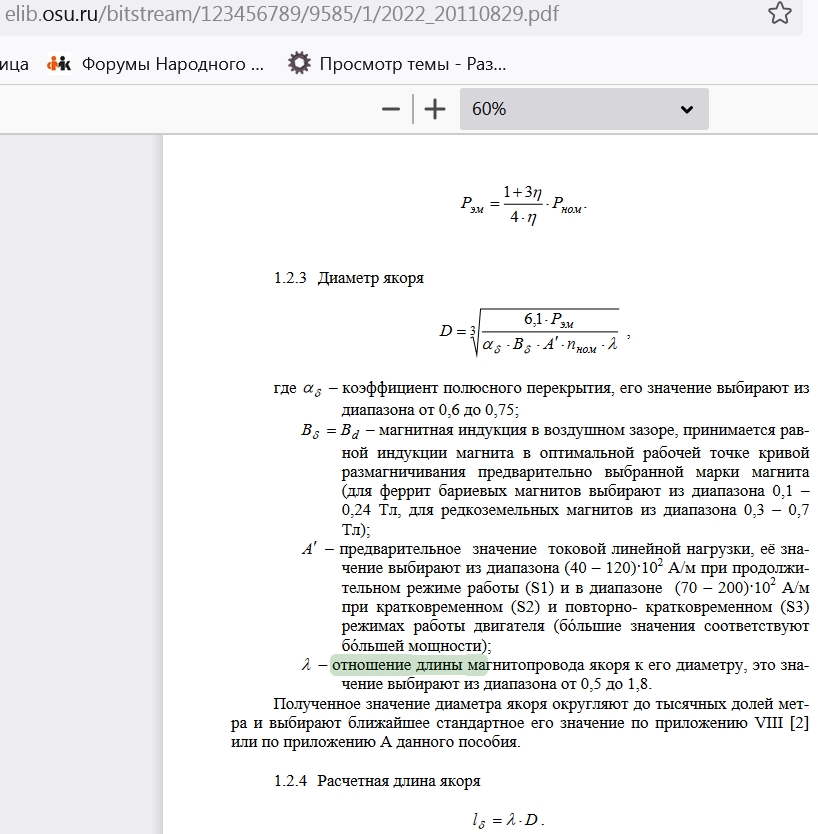818x834 pixels.
Task: Click the partially visible 'ица' bookmark
Action: click(14, 64)
